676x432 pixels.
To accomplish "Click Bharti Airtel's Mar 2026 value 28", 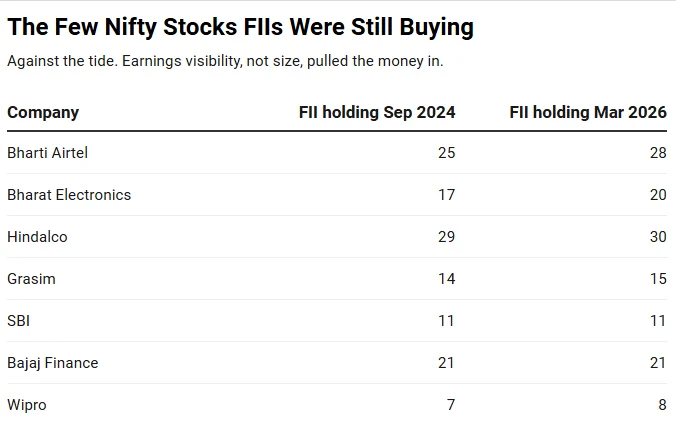I will [x=658, y=153].
